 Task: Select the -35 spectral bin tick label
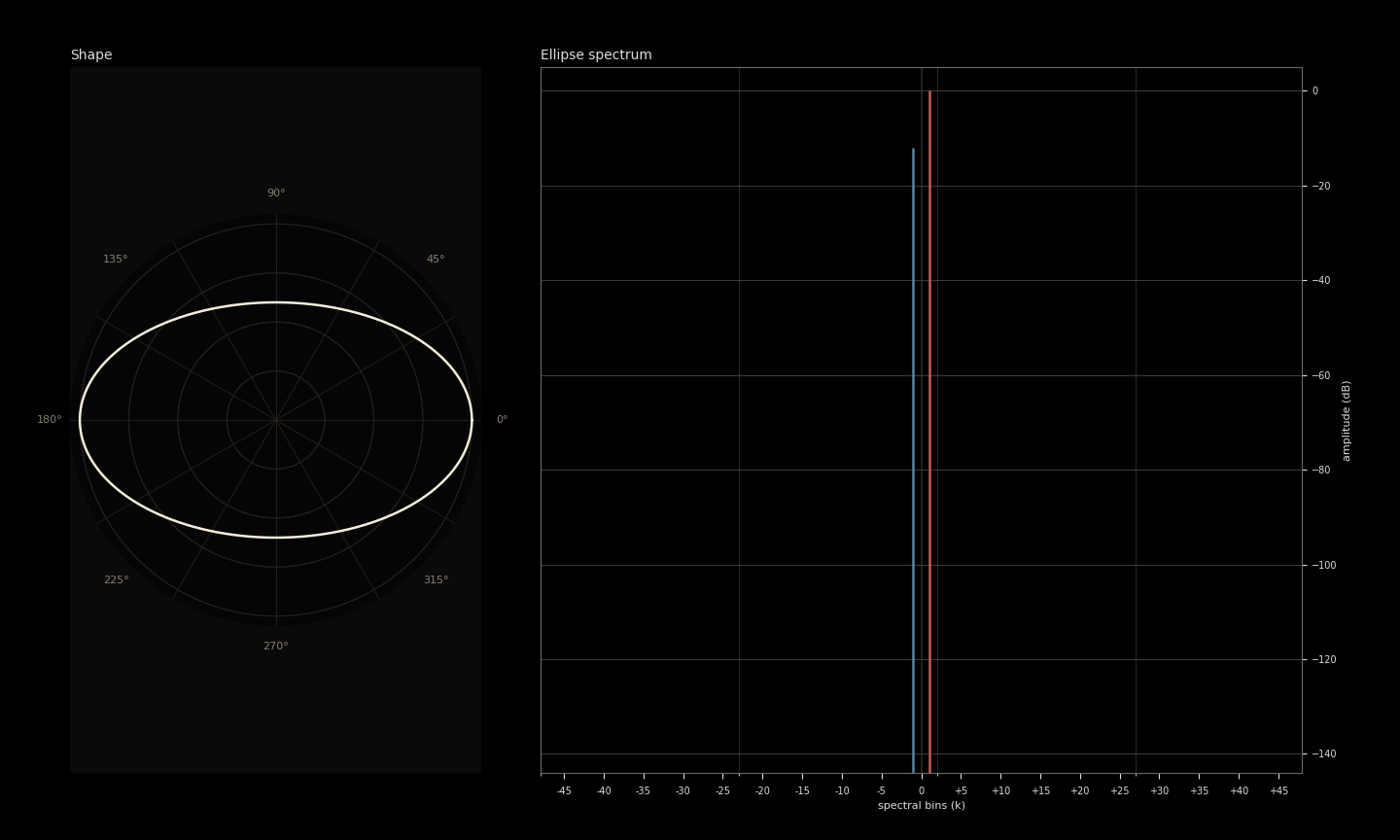[x=644, y=791]
